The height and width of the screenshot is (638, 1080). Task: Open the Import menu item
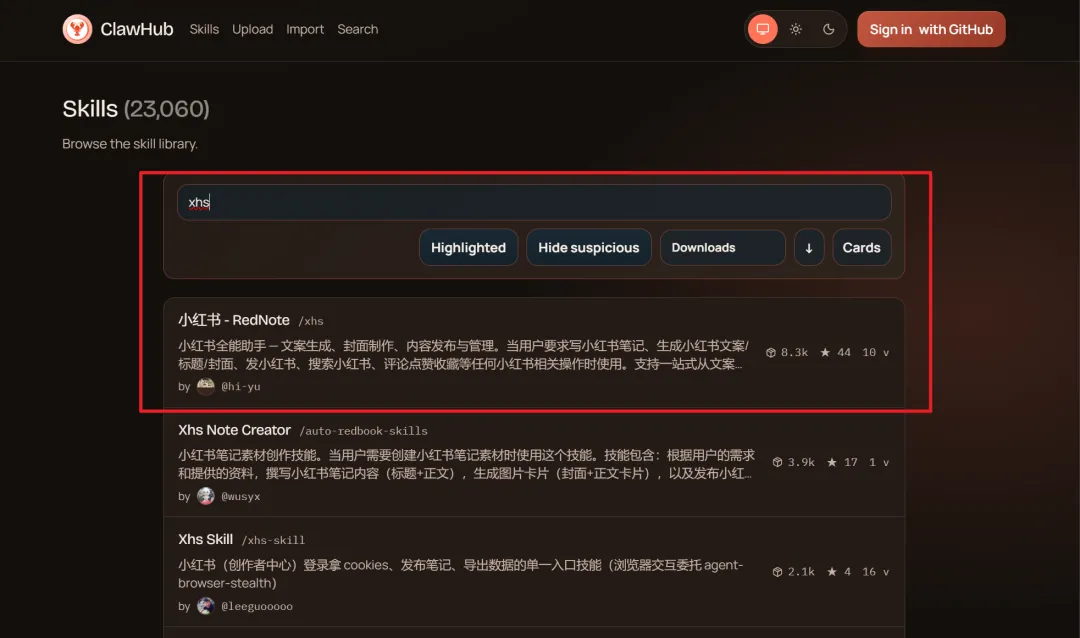pyautogui.click(x=304, y=29)
